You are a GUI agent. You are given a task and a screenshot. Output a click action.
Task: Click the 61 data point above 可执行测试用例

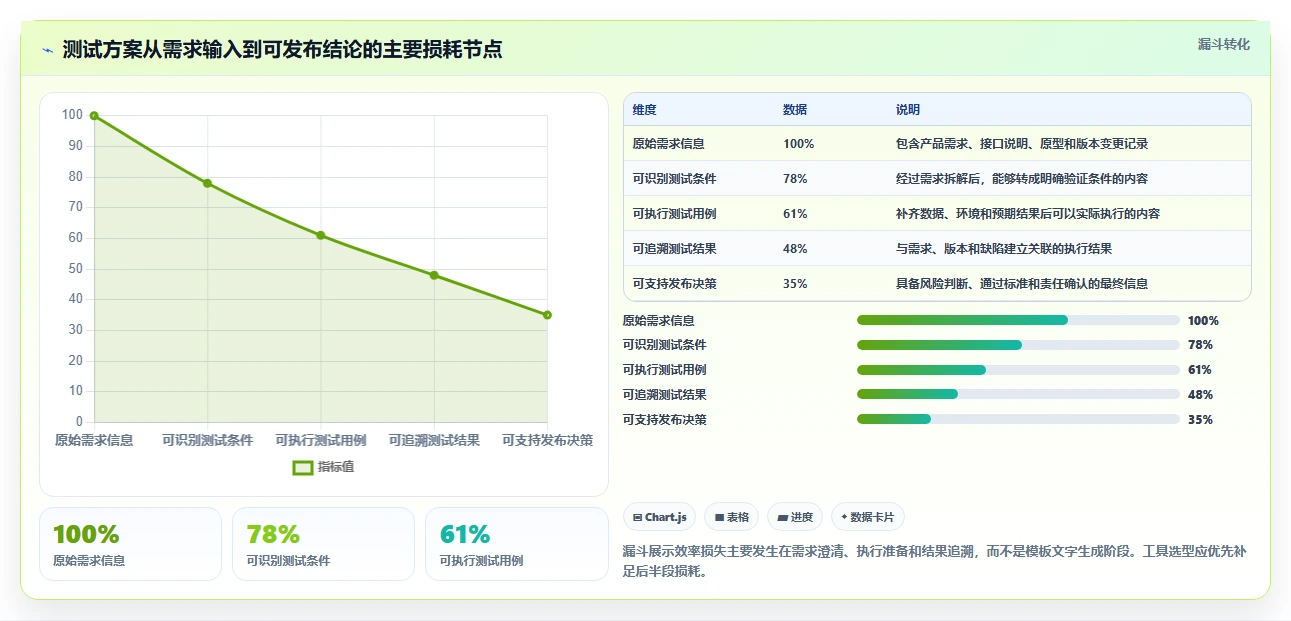click(321, 235)
